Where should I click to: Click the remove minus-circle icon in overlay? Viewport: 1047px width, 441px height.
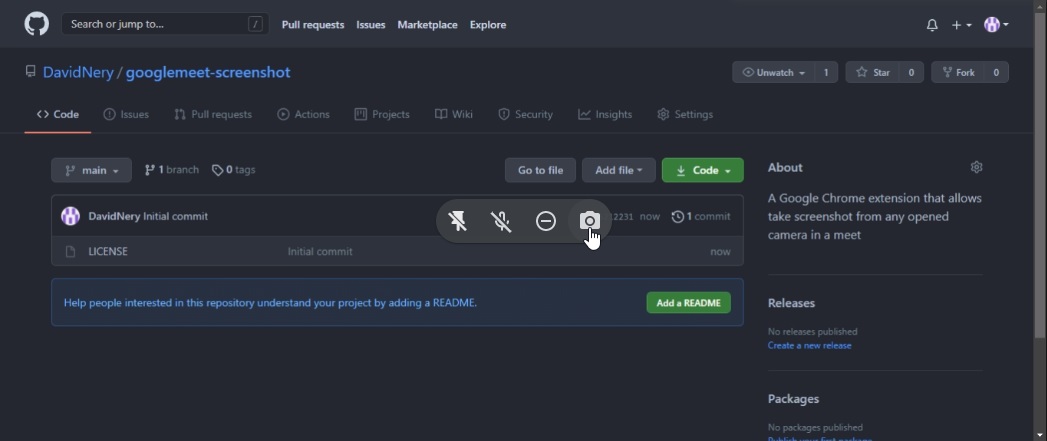point(546,220)
